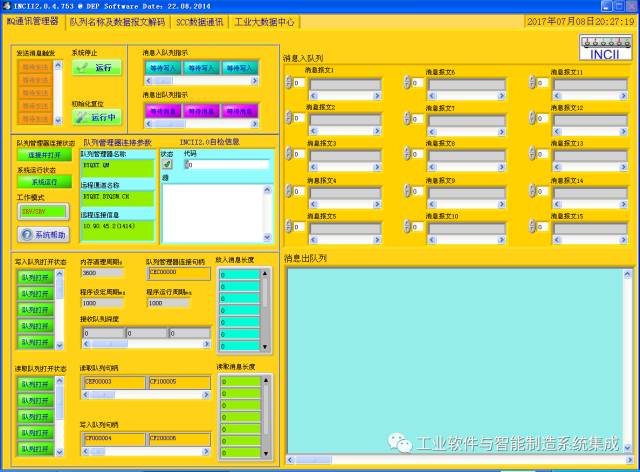The width and height of the screenshot is (640, 472).
Task: Toggle the green check 状态 indicator
Action: point(167,164)
